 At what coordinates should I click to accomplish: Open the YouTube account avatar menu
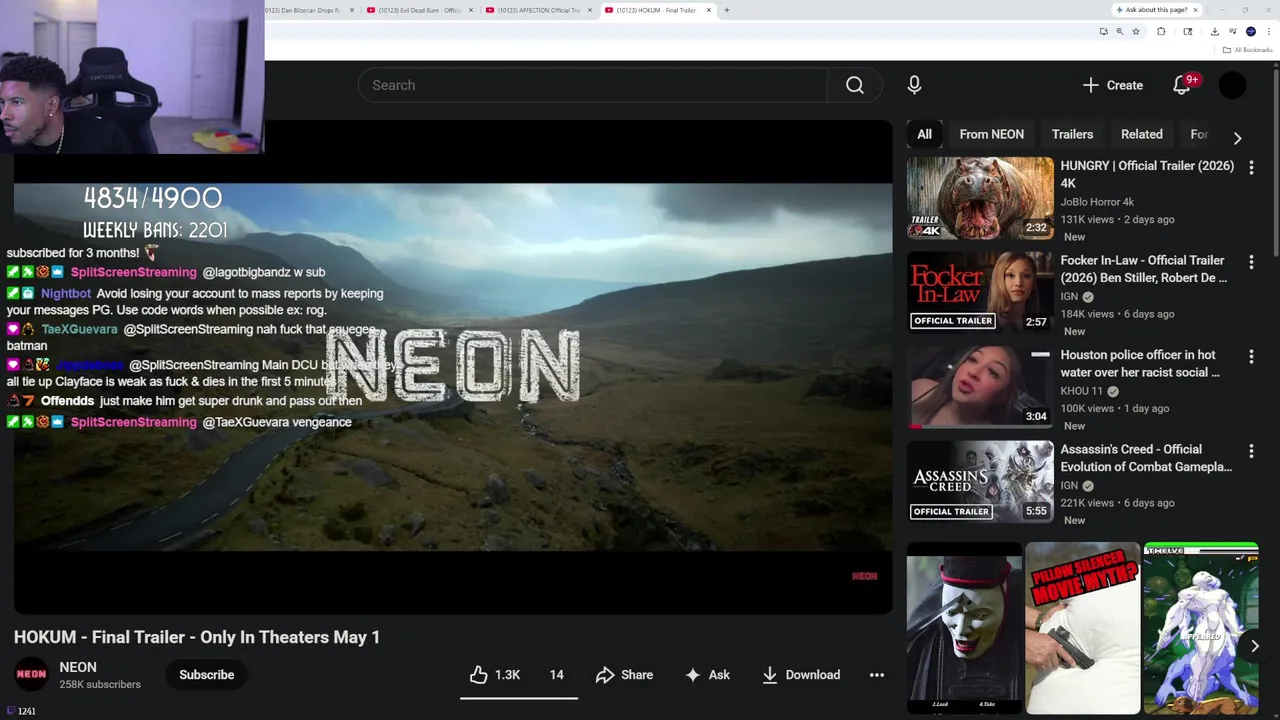click(1232, 85)
